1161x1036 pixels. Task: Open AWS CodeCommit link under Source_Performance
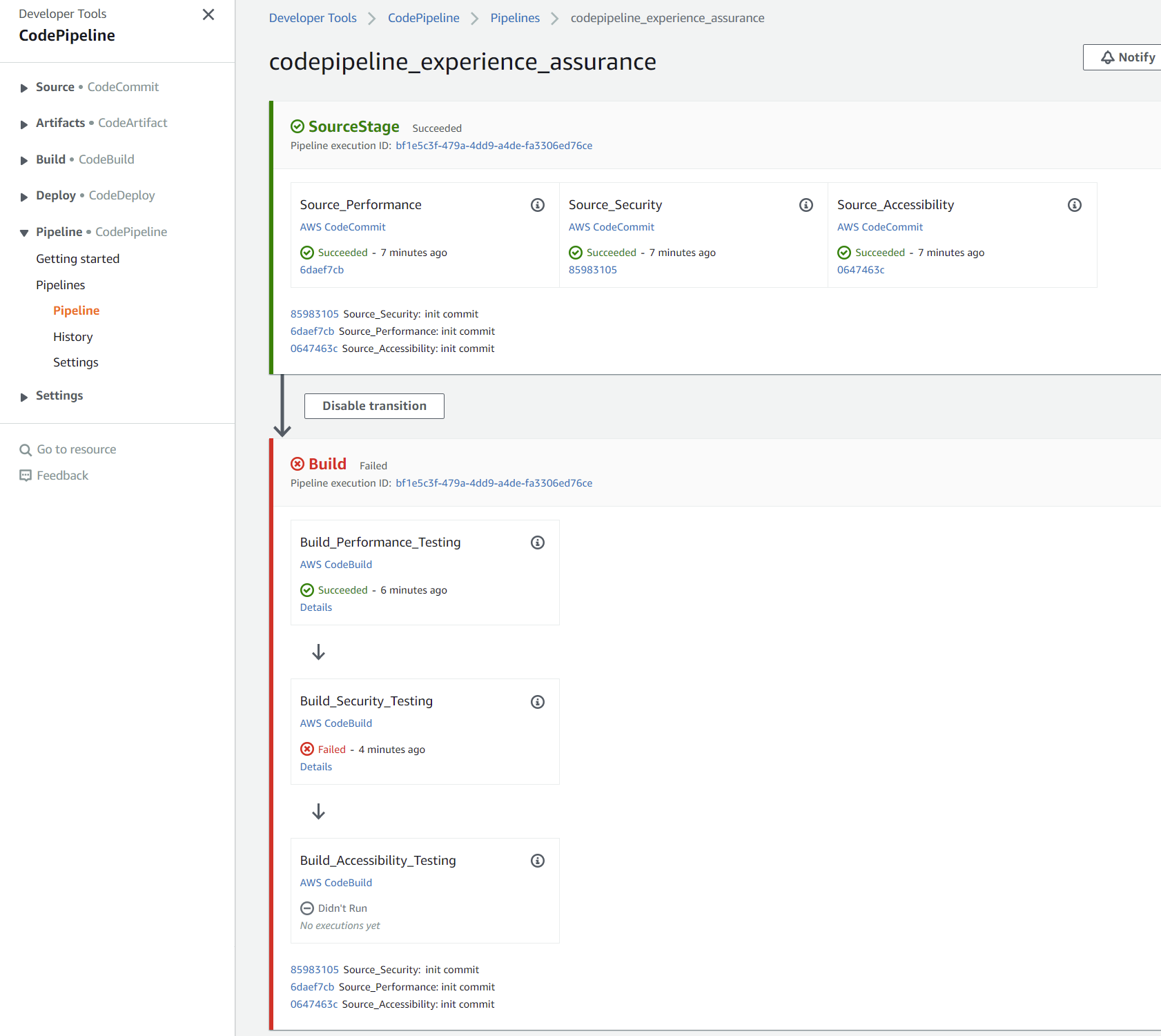coord(343,227)
